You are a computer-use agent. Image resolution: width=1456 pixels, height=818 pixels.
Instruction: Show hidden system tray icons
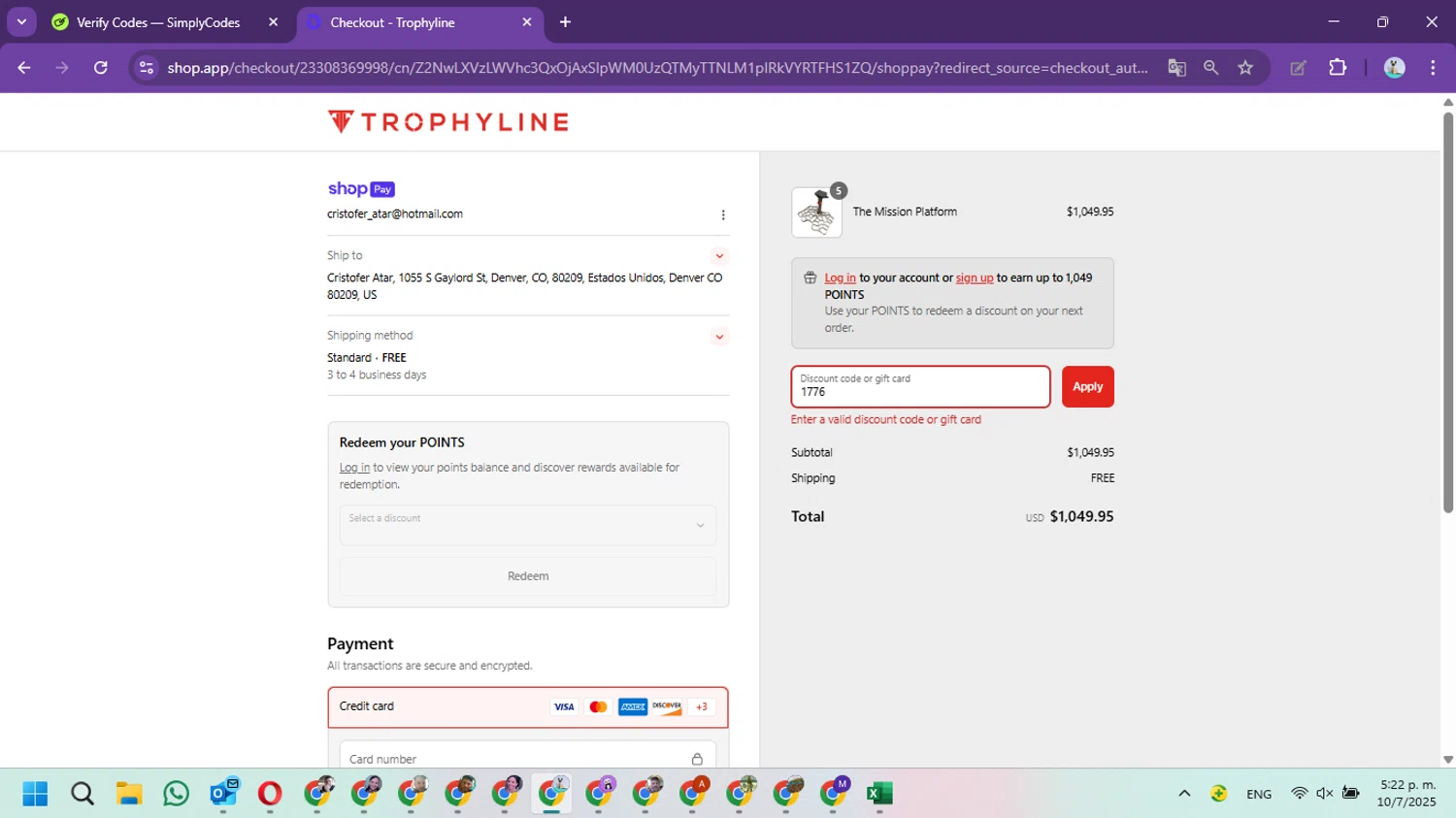coord(1184,794)
